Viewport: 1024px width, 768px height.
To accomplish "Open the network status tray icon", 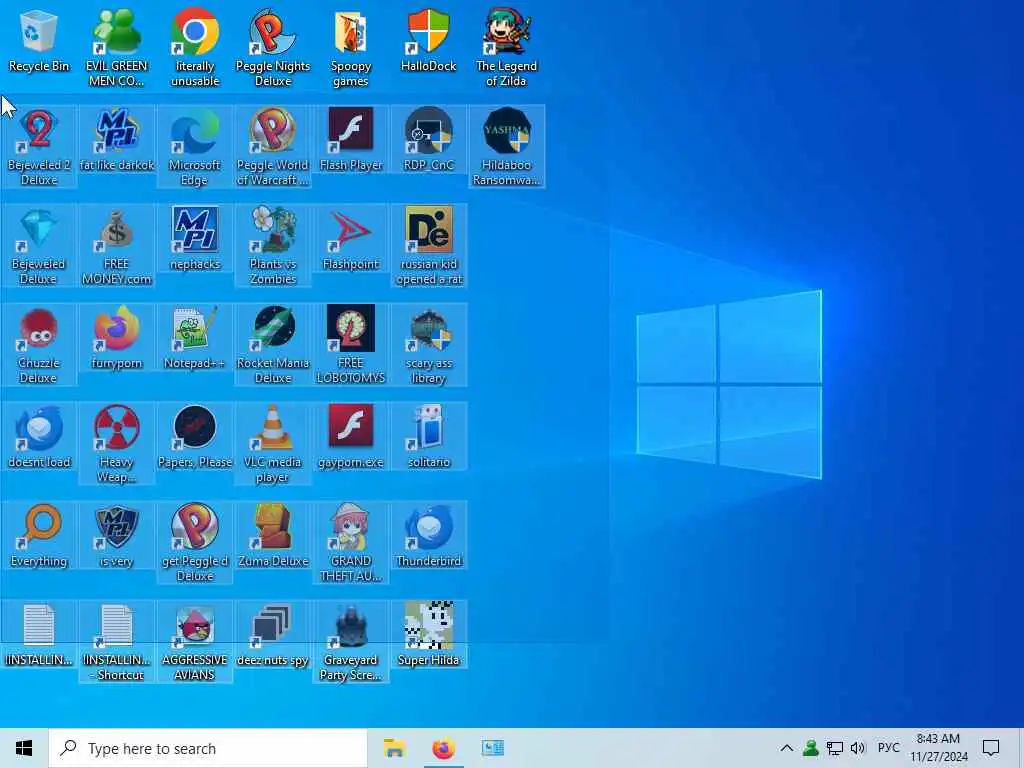I will pyautogui.click(x=835, y=748).
